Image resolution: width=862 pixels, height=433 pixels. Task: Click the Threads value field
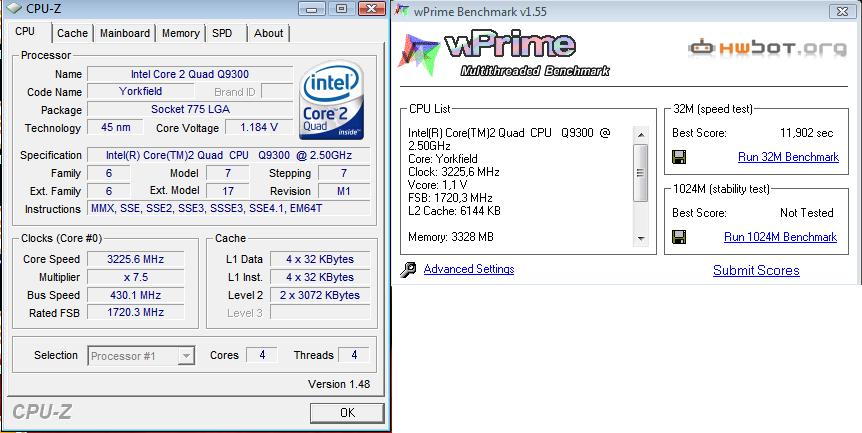point(353,355)
